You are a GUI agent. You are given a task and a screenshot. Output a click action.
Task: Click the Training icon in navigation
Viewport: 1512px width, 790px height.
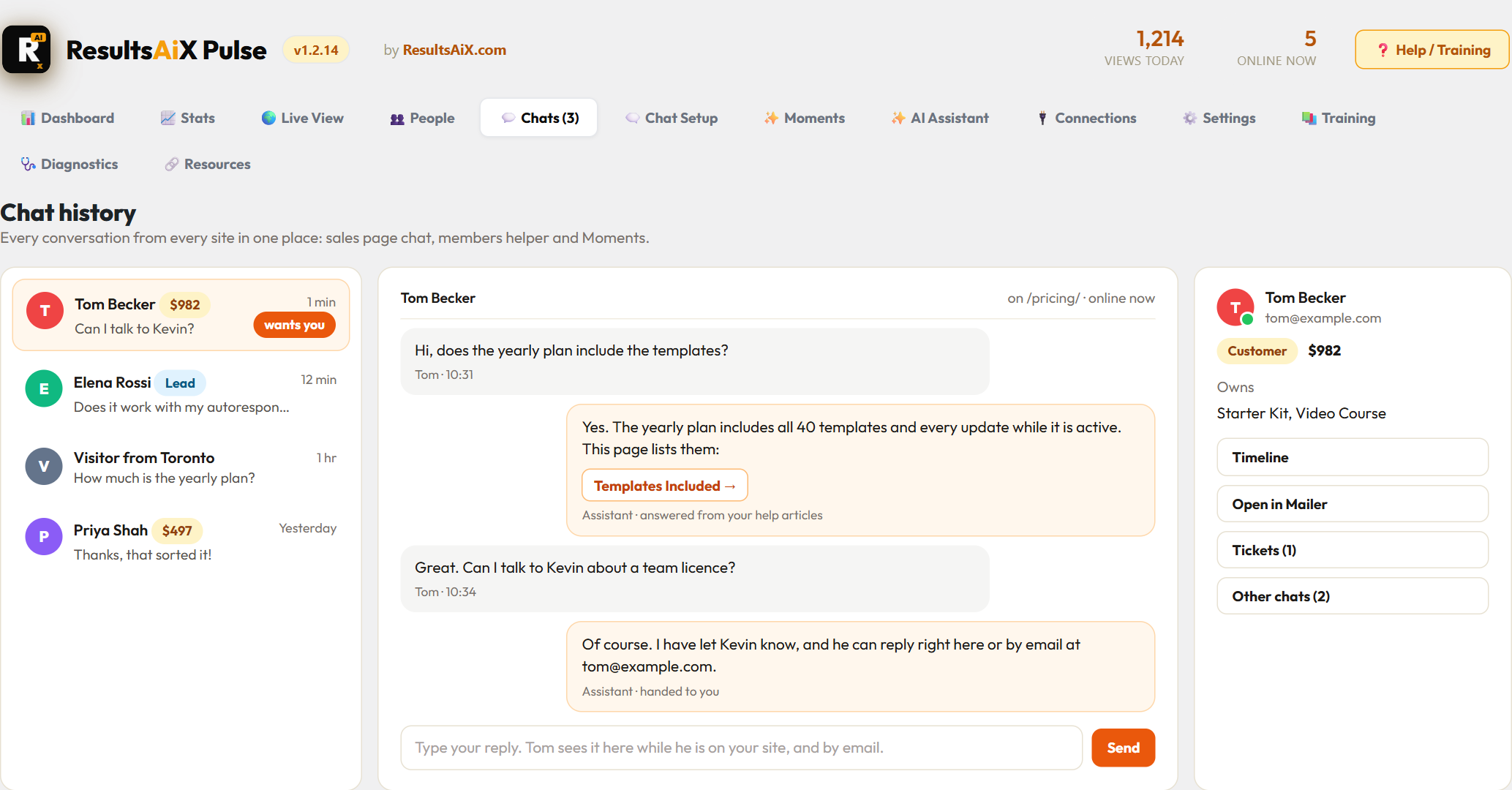[x=1309, y=118]
